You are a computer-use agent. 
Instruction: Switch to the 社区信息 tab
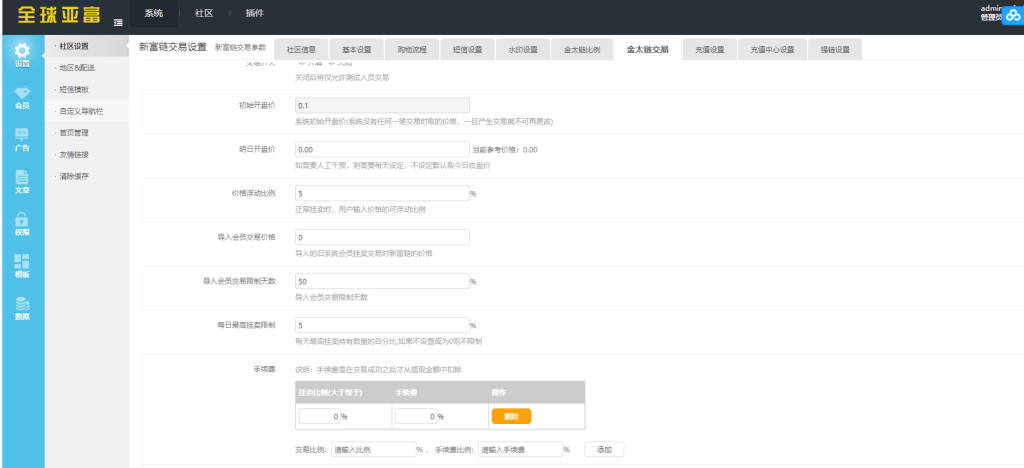[301, 50]
